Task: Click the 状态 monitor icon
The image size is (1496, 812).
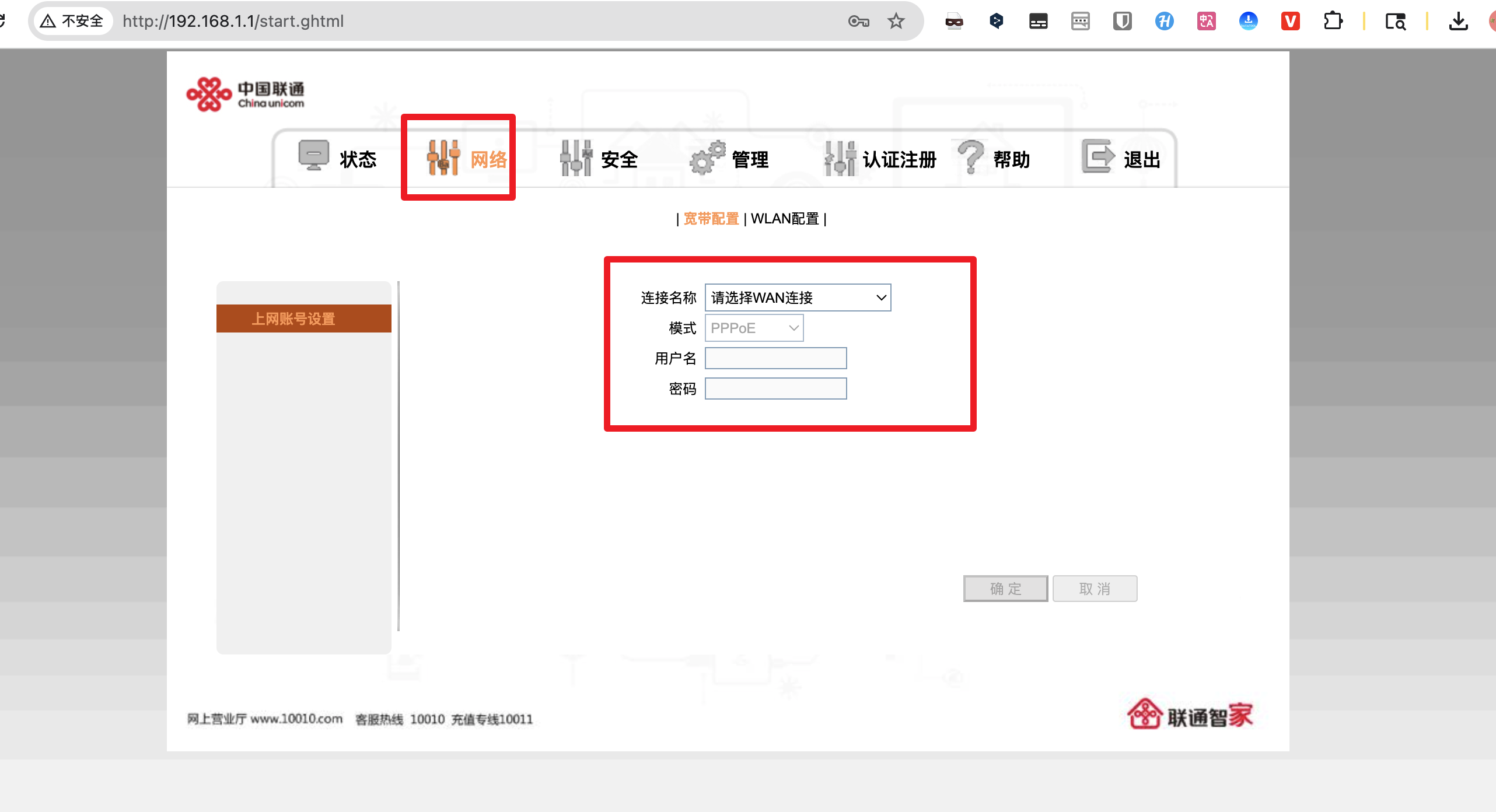Action: click(x=313, y=155)
